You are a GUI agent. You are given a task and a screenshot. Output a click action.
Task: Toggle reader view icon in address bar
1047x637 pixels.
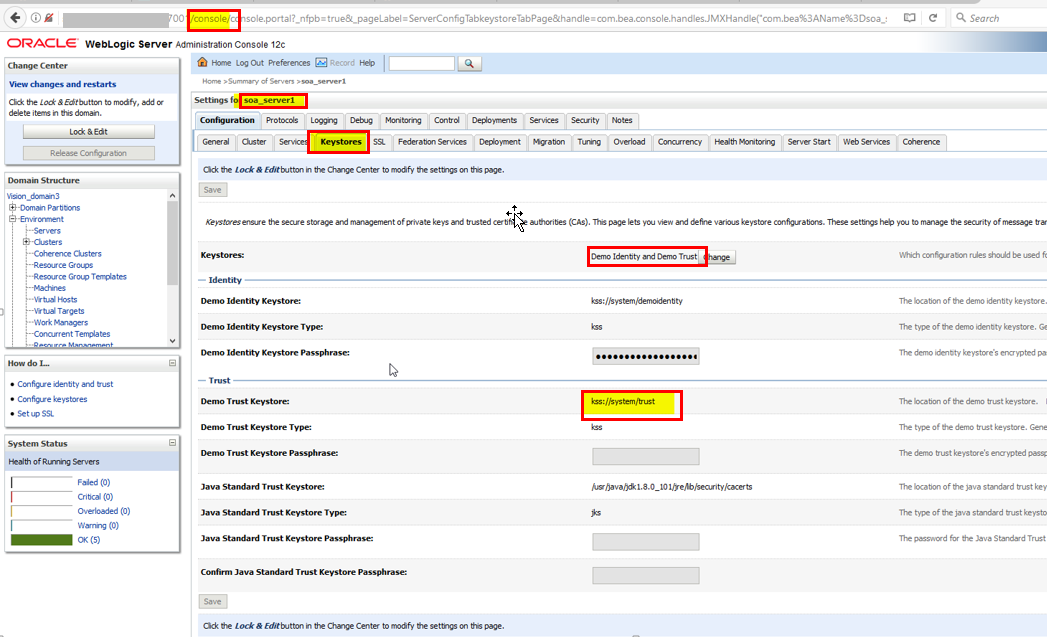[x=909, y=18]
